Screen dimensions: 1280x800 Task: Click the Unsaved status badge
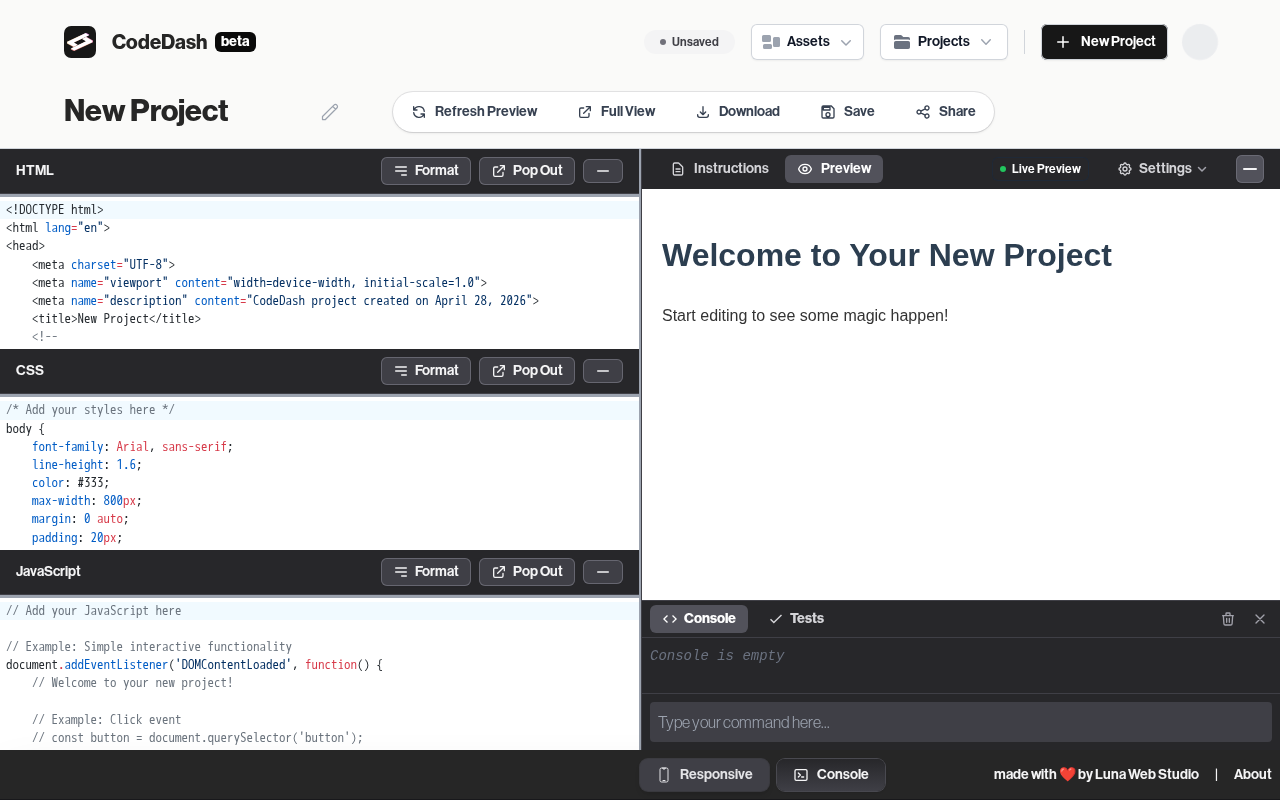[x=689, y=42]
